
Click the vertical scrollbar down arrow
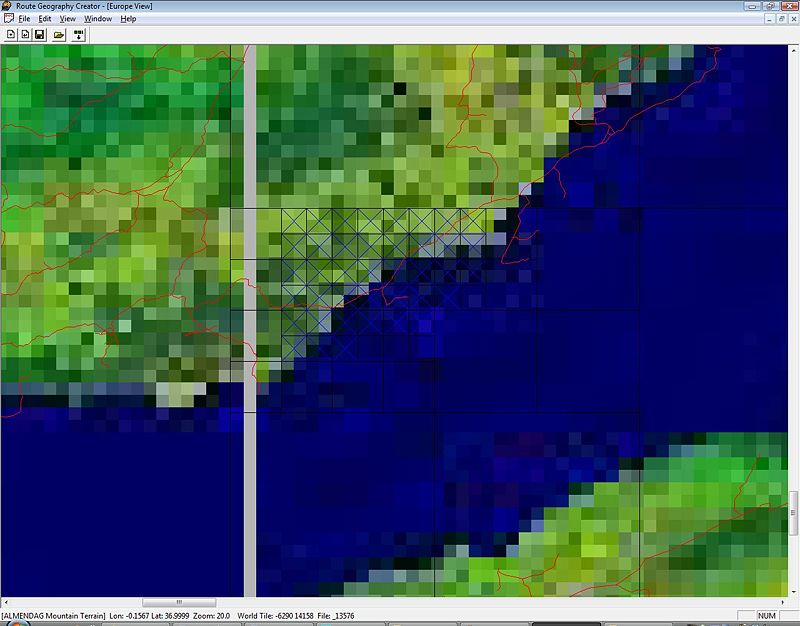(794, 591)
